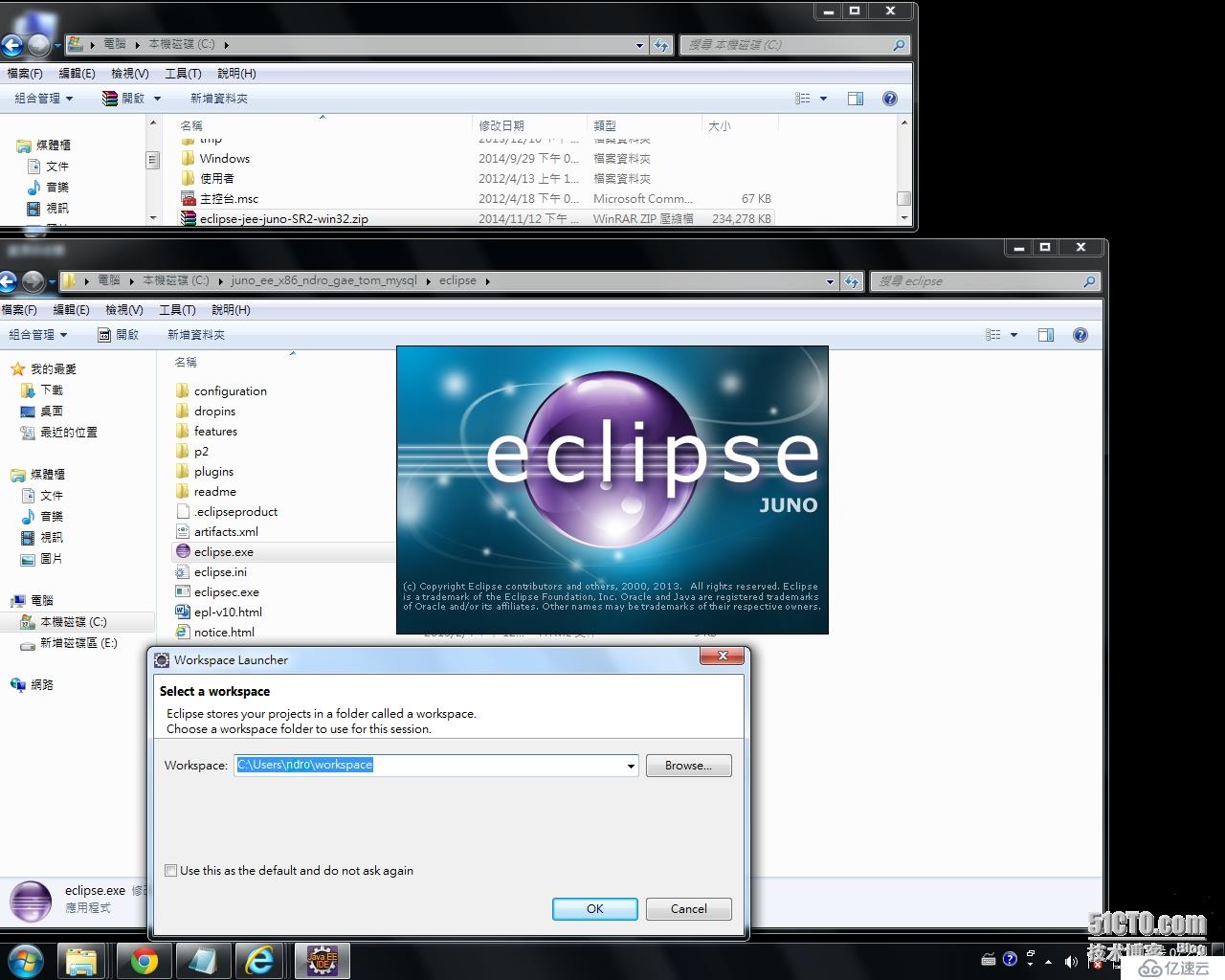Click volume icon in system tray

[1071, 961]
